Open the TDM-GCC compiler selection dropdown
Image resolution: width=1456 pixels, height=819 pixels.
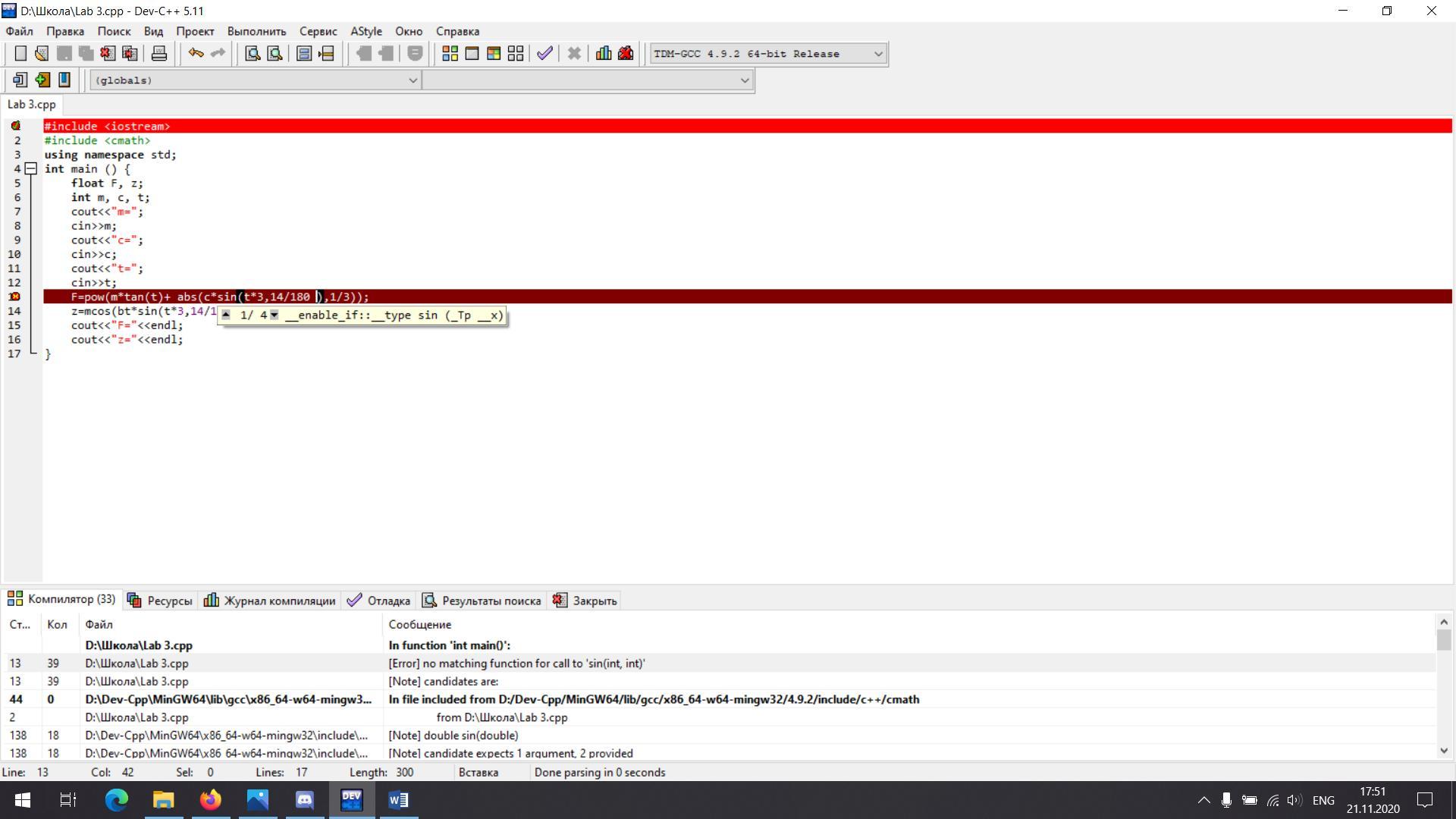pyautogui.click(x=878, y=54)
